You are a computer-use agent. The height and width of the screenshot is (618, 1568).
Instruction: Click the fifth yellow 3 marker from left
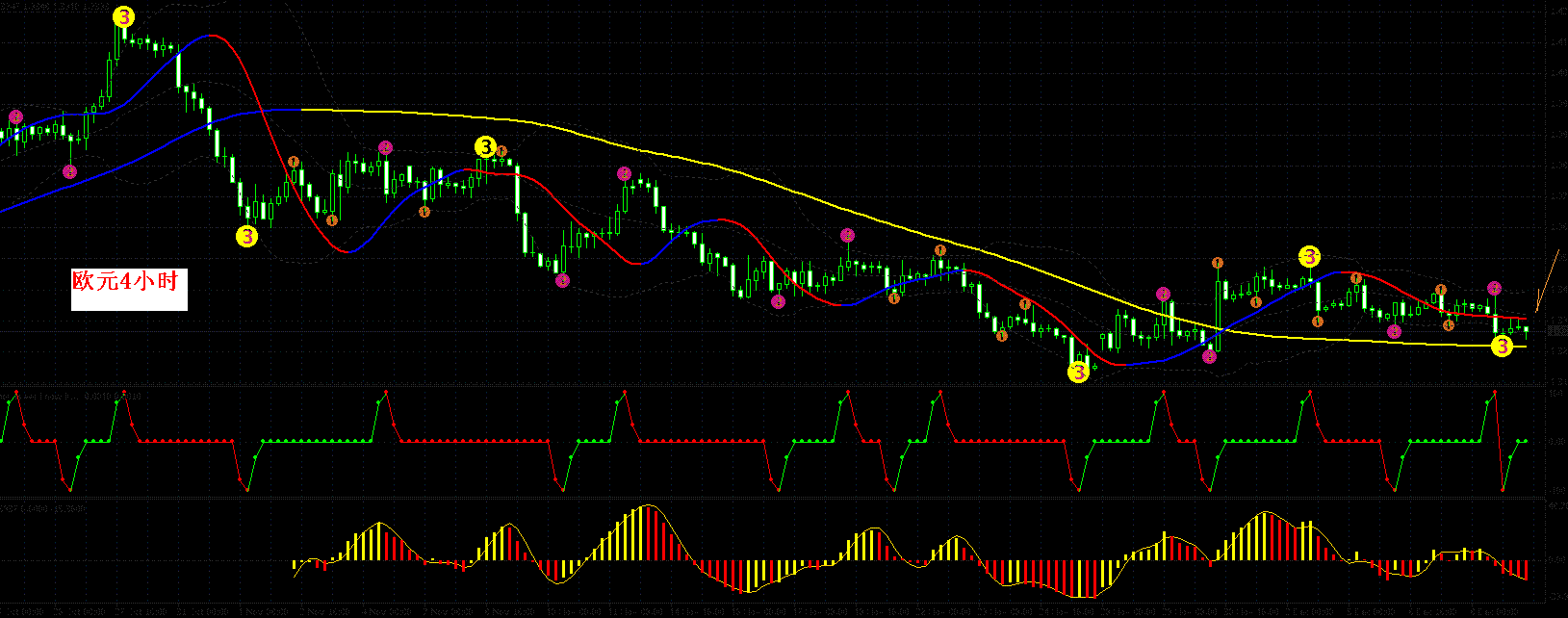pyautogui.click(x=1310, y=256)
